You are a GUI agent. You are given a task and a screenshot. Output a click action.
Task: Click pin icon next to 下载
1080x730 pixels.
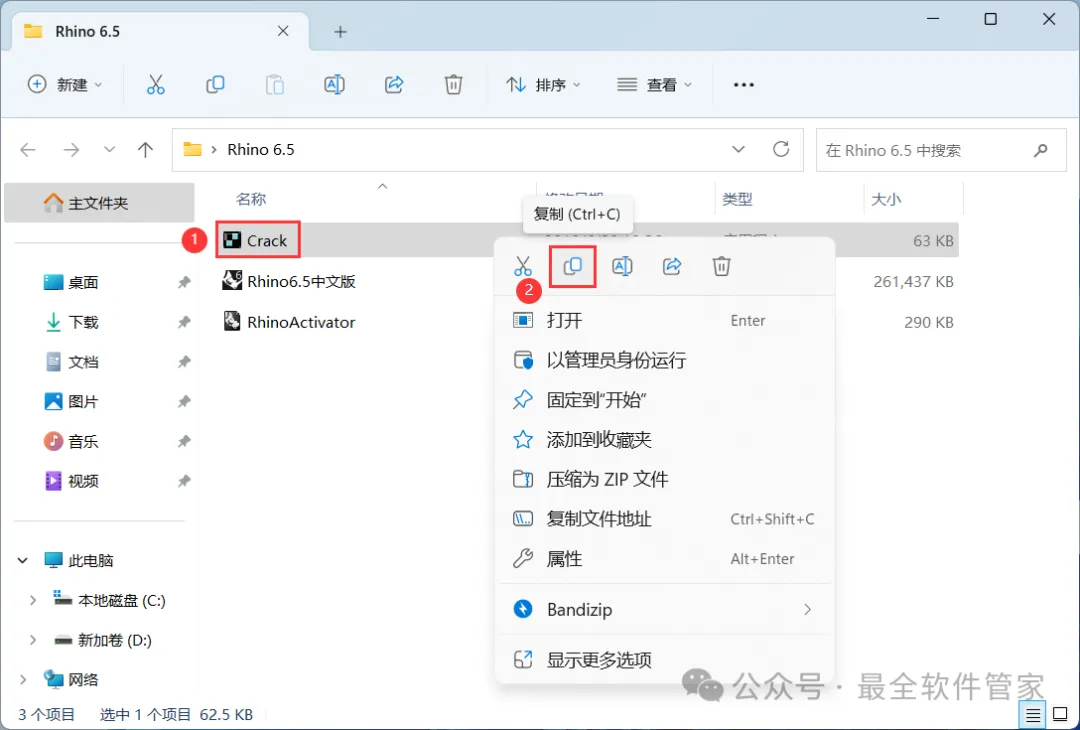click(x=184, y=322)
